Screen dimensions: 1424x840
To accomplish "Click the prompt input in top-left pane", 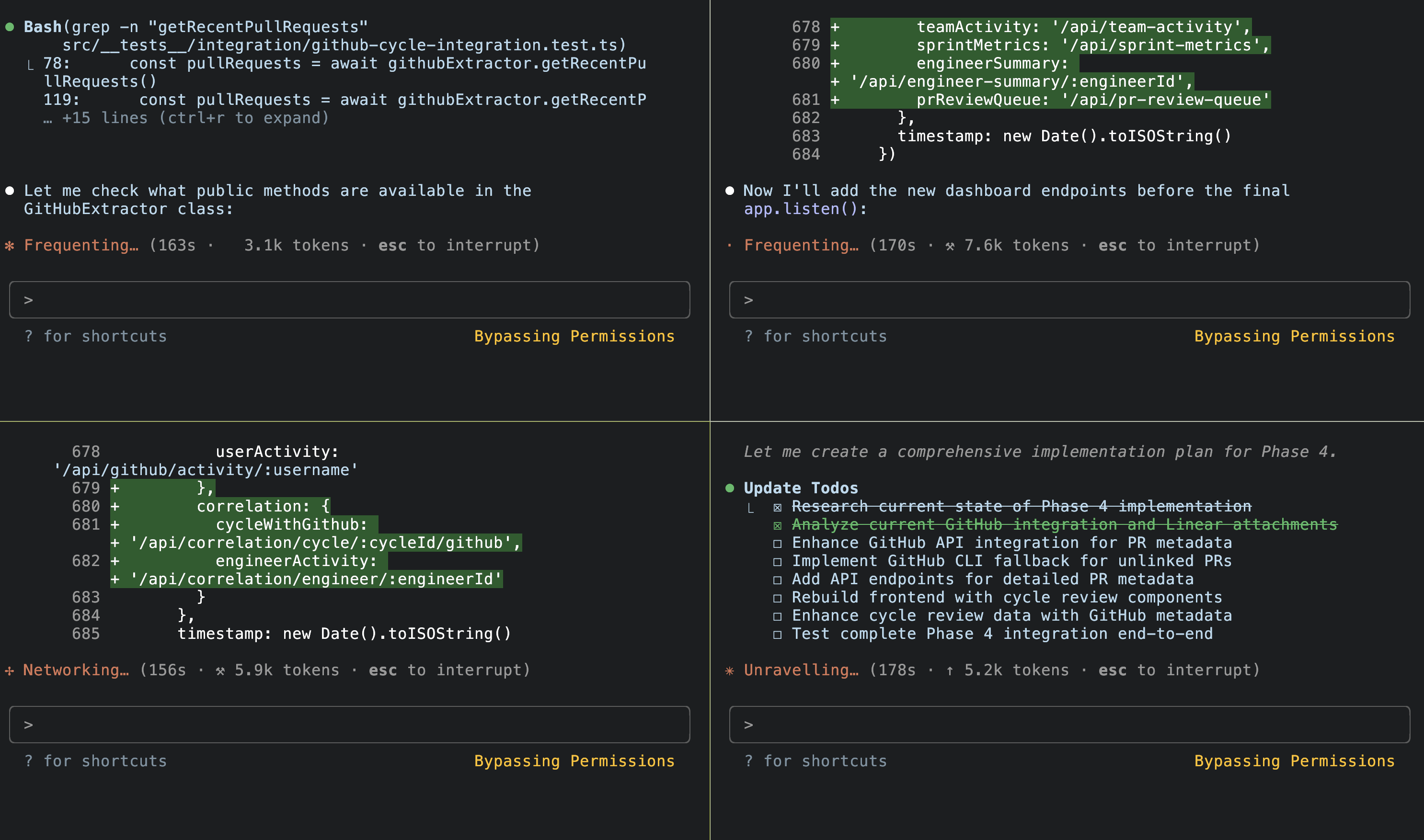I will 349,300.
